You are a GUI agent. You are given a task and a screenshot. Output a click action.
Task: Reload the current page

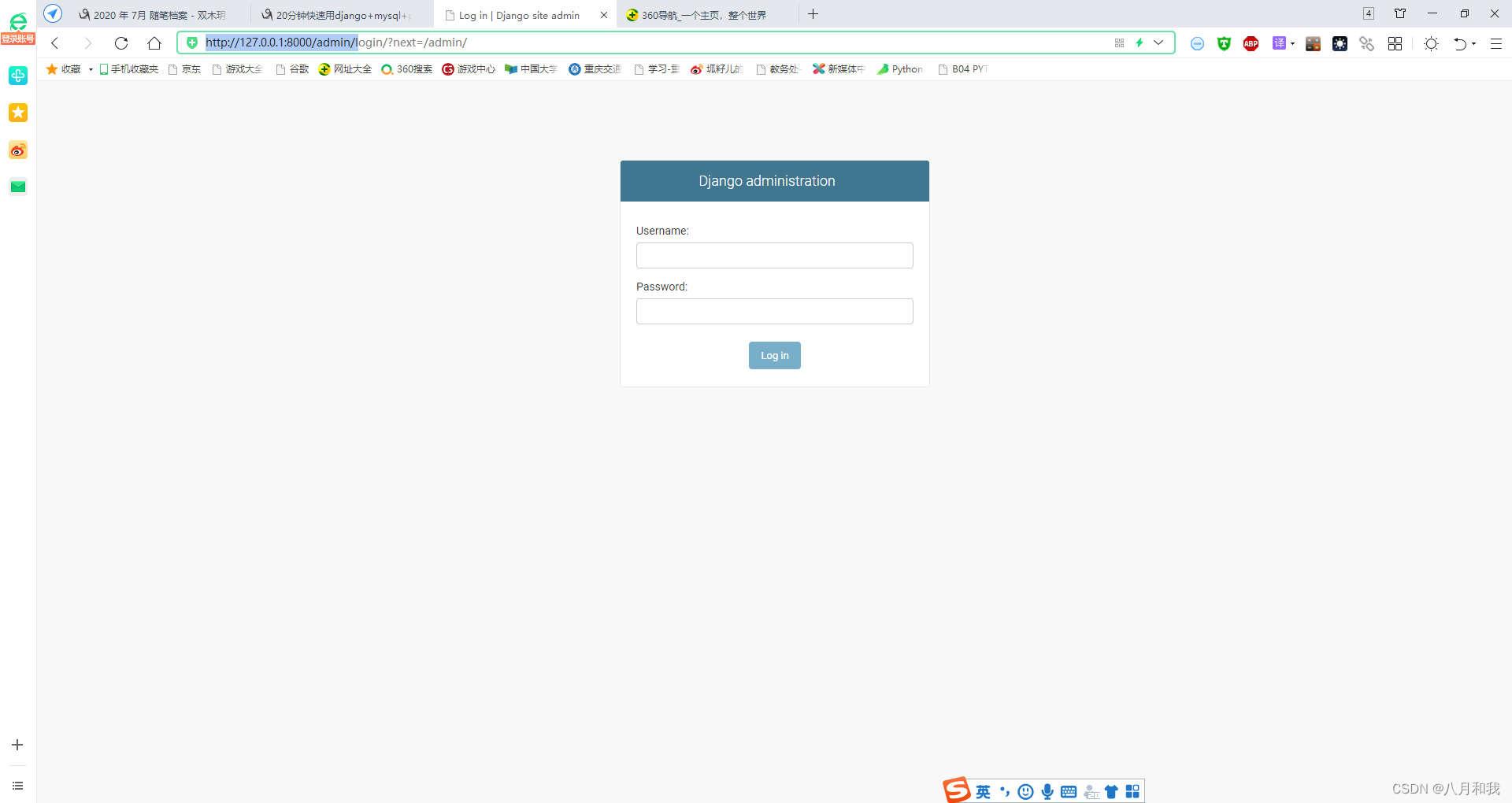click(121, 43)
